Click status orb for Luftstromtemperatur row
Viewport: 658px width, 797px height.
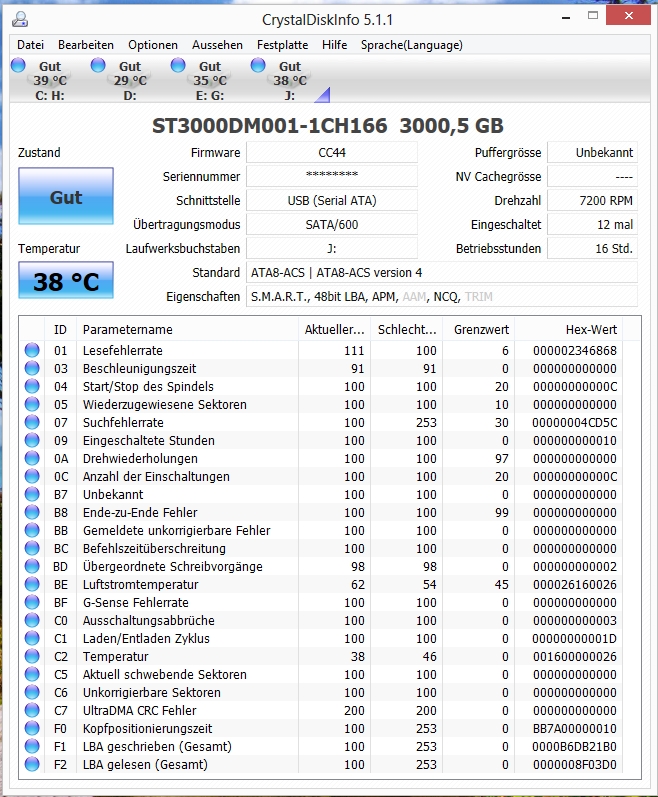[32, 585]
